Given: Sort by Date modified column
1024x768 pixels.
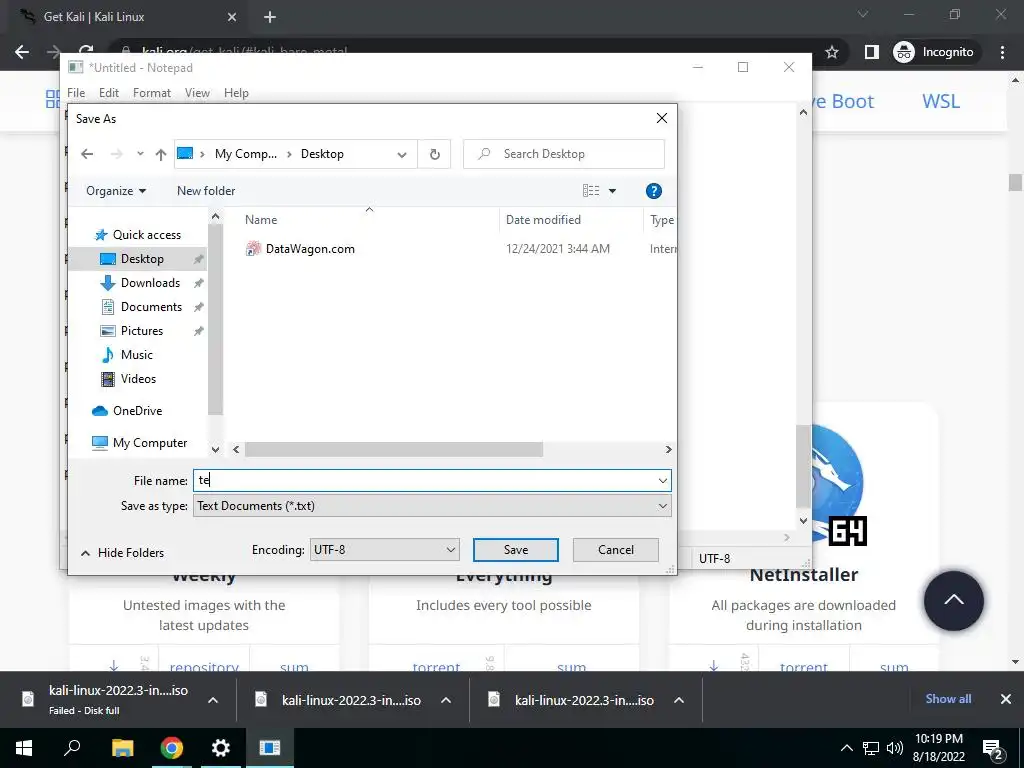Looking at the screenshot, I should [543, 220].
